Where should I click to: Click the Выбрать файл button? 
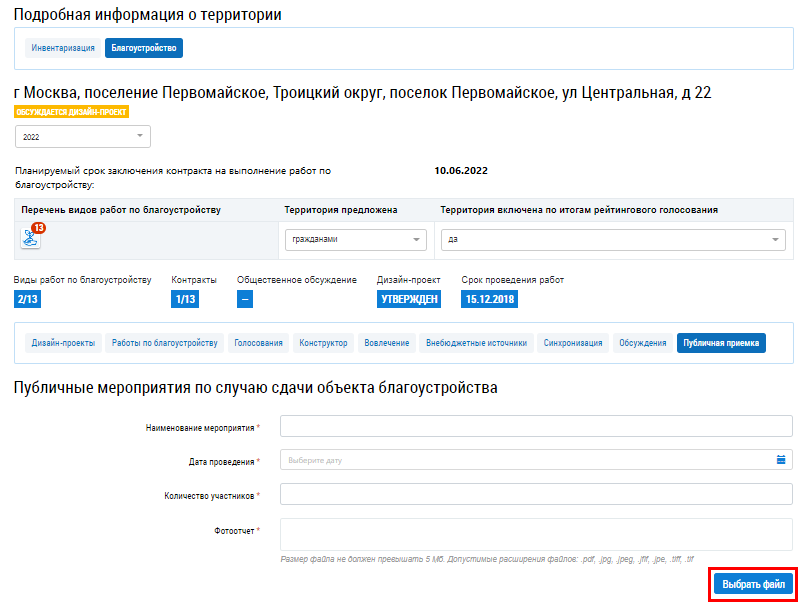click(x=753, y=584)
